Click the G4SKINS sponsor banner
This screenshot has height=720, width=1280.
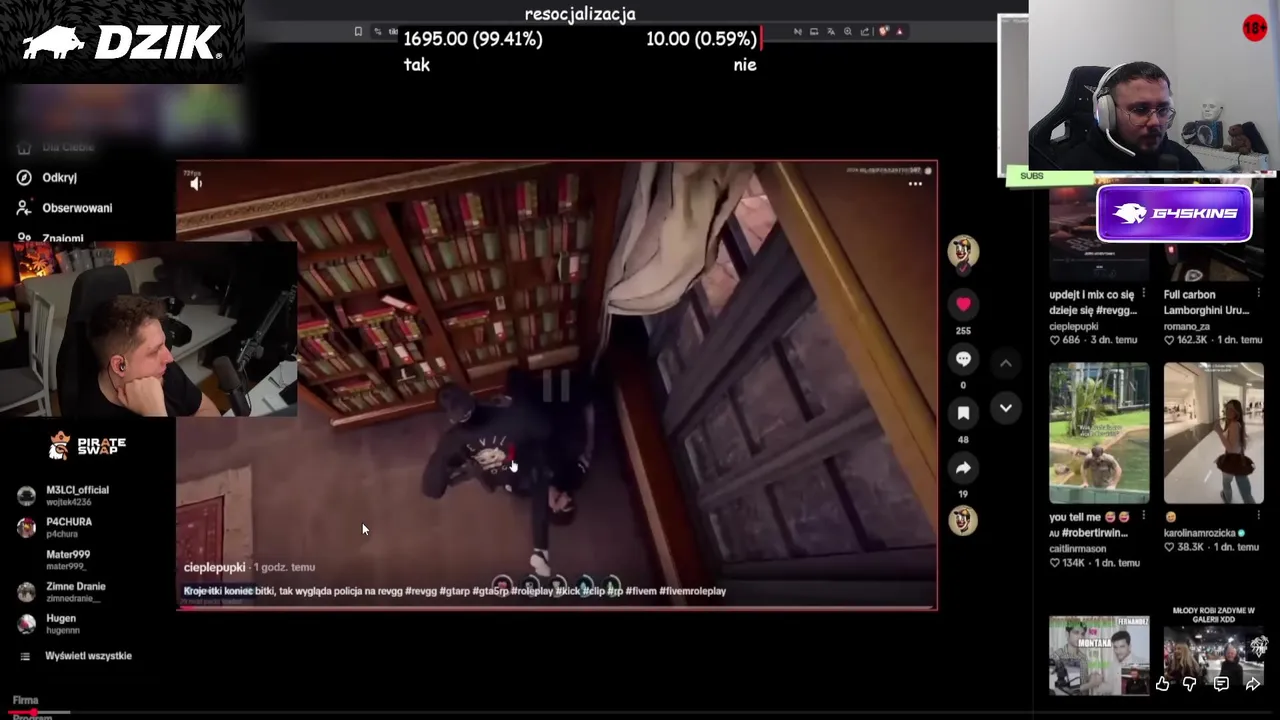click(x=1174, y=213)
